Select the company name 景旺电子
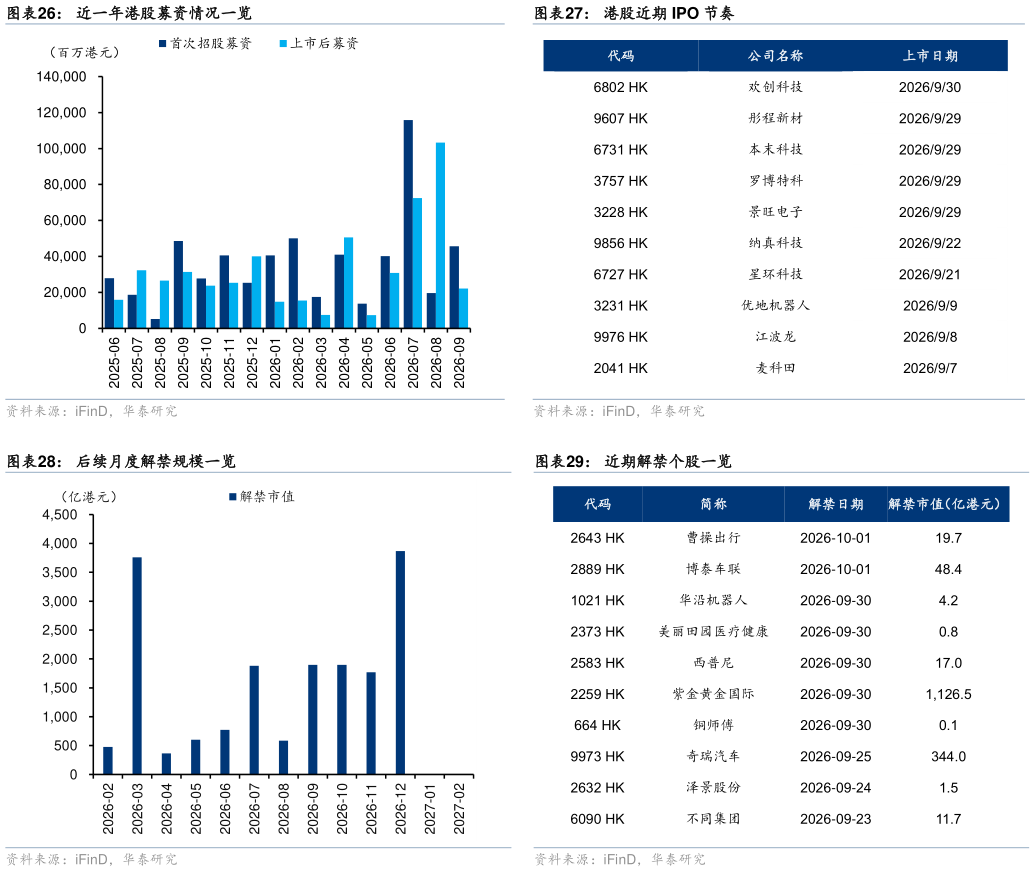 click(775, 212)
